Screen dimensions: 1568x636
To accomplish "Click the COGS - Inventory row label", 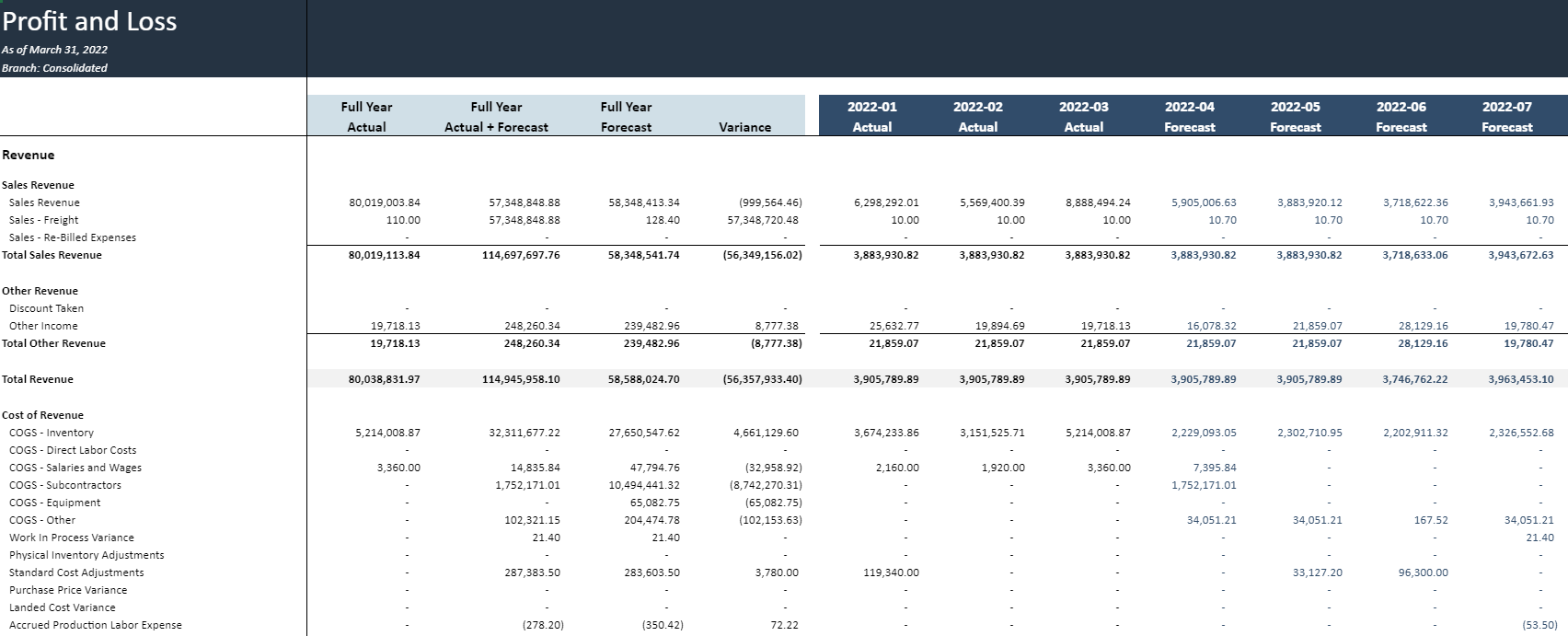I will (51, 433).
